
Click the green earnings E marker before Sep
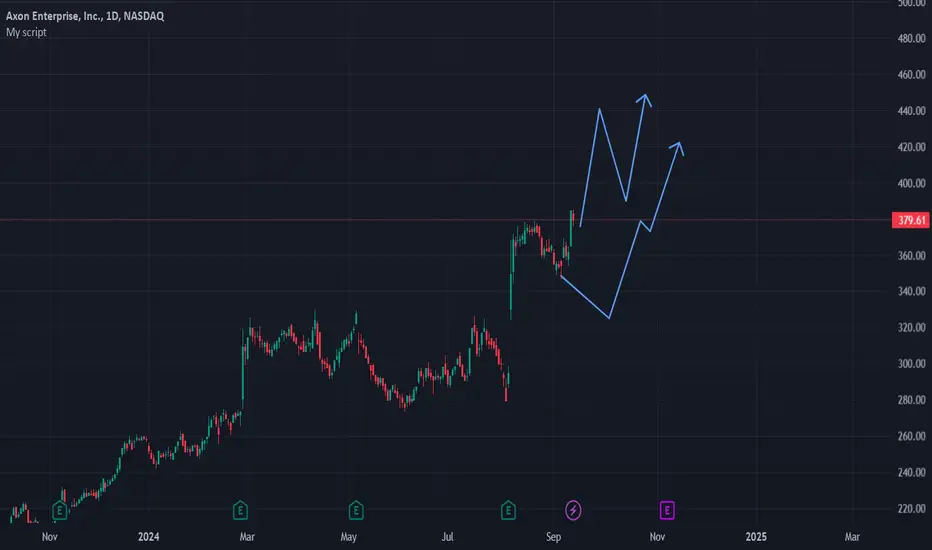point(508,510)
